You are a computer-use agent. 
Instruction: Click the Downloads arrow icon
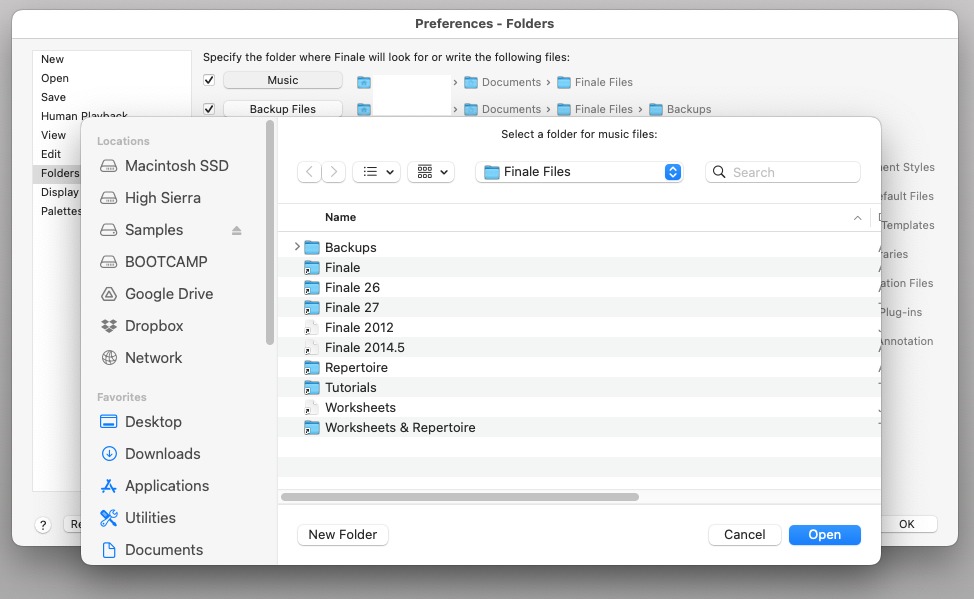(109, 454)
